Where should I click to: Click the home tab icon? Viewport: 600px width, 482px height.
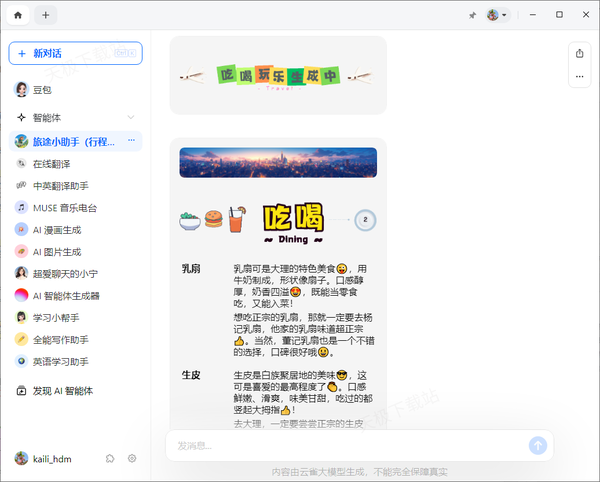pyautogui.click(x=18, y=15)
